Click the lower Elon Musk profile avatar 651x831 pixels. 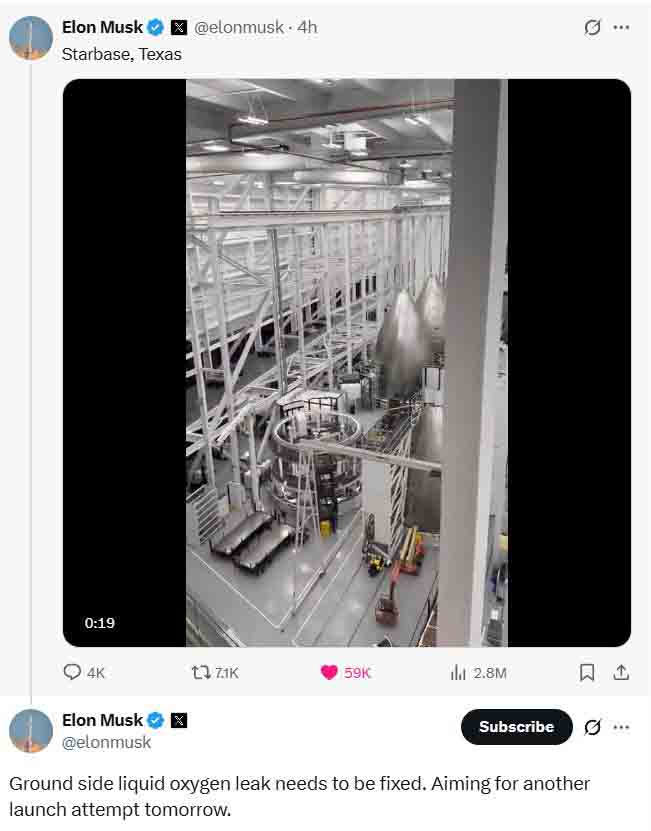(31, 731)
